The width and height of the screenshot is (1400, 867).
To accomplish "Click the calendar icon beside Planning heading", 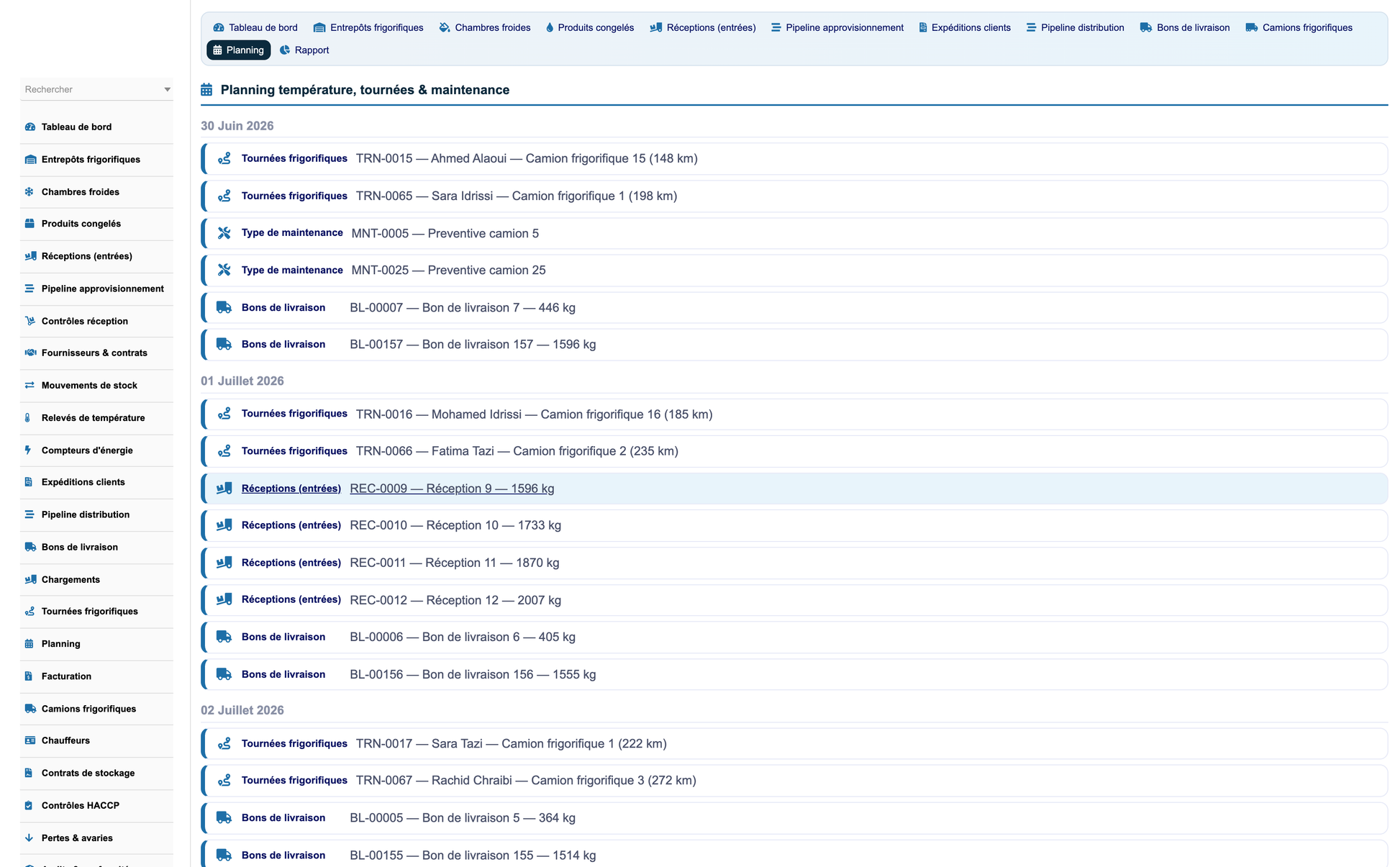I will tap(206, 90).
